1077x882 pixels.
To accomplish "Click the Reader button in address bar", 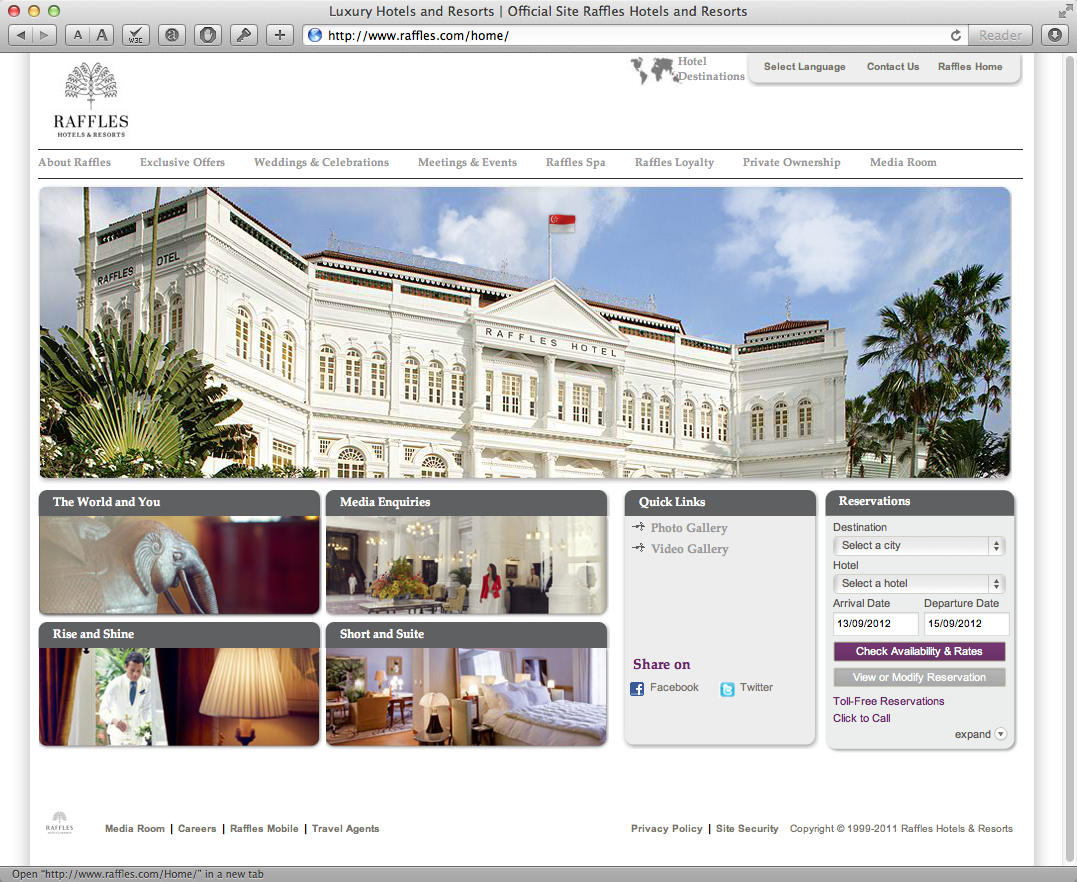I will point(1000,35).
